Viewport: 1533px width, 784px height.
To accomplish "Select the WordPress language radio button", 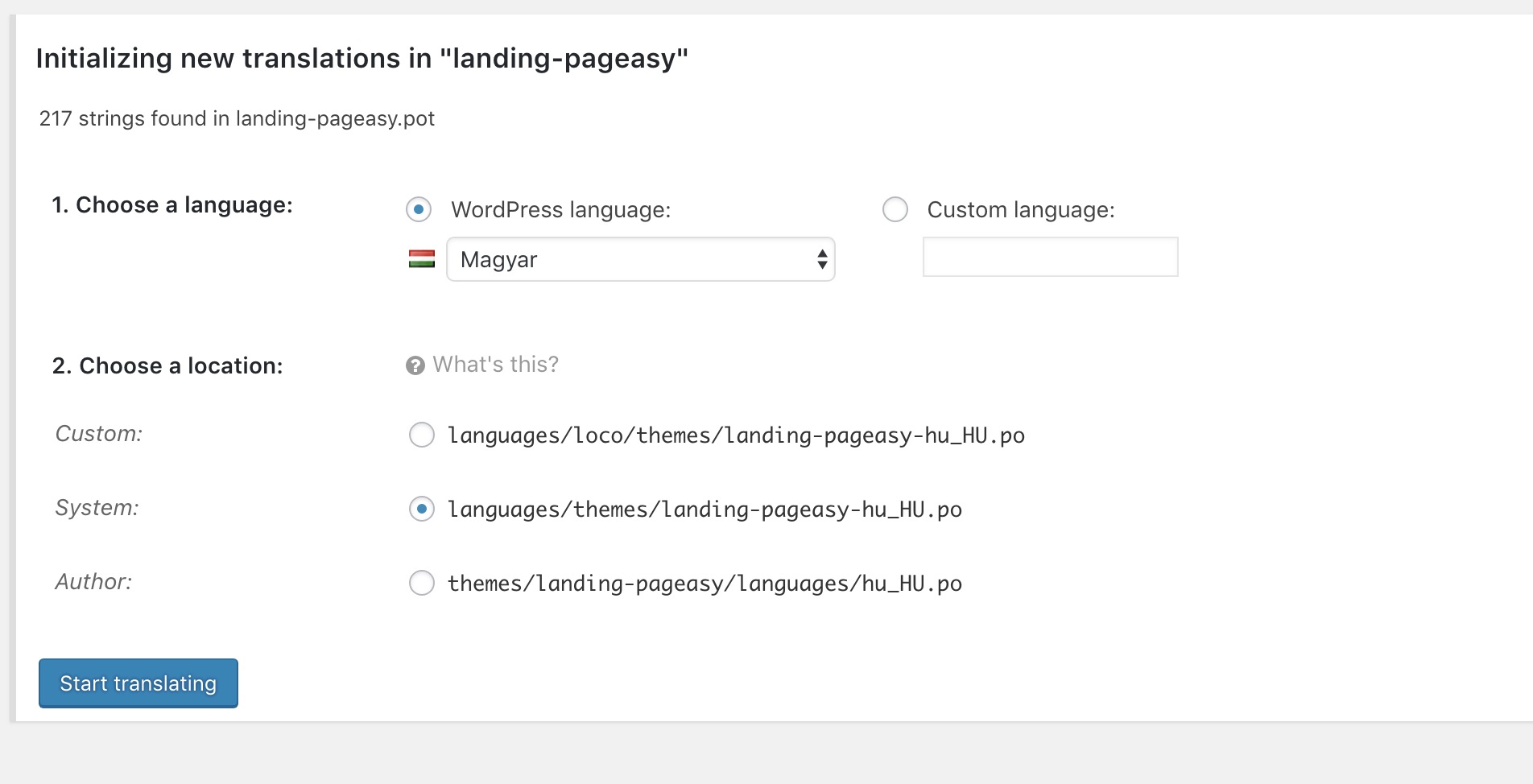I will pos(419,209).
